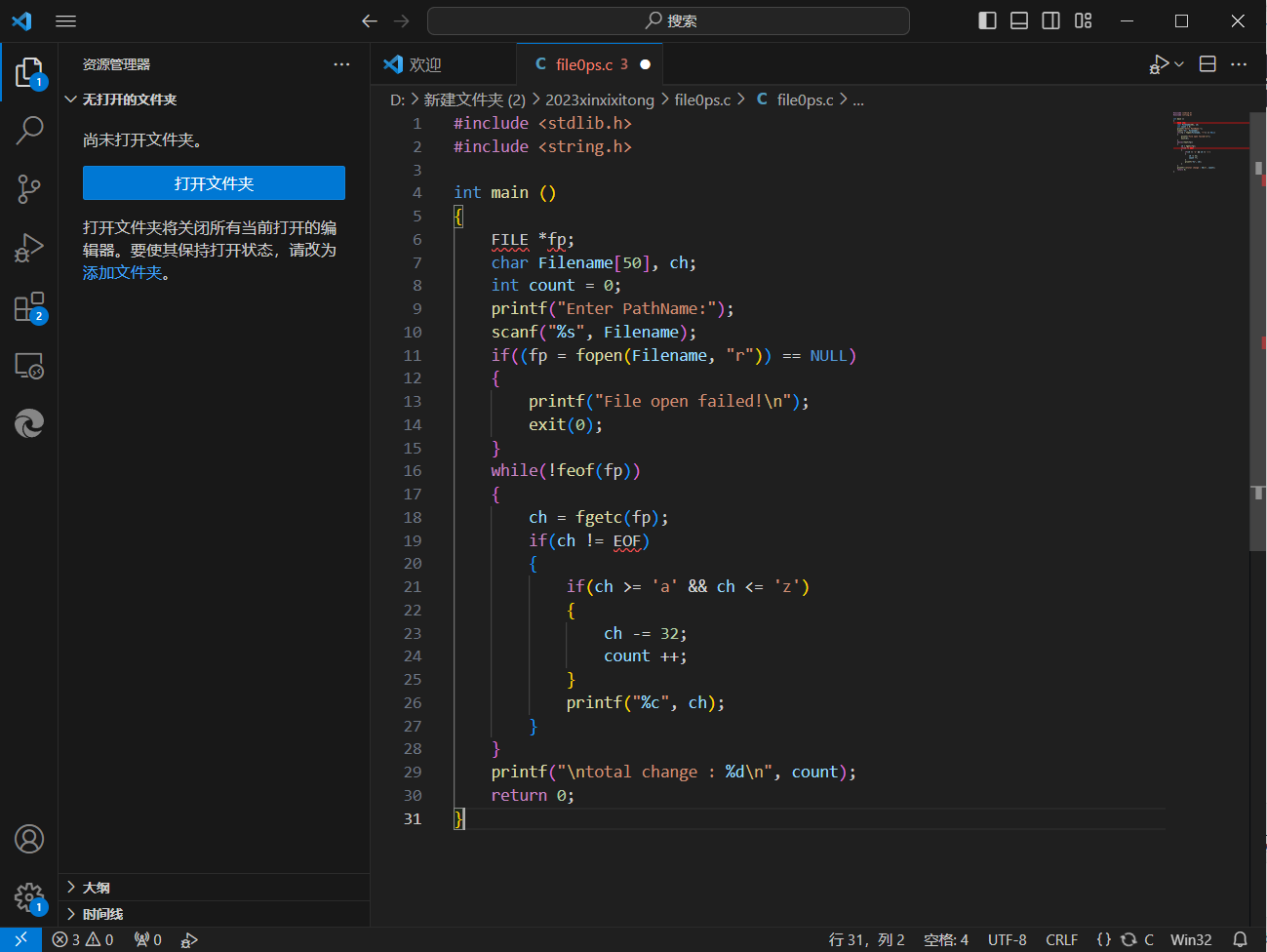The image size is (1267, 952).
Task: Click the 2023xinxixitong breadcrumb
Action: click(x=600, y=99)
